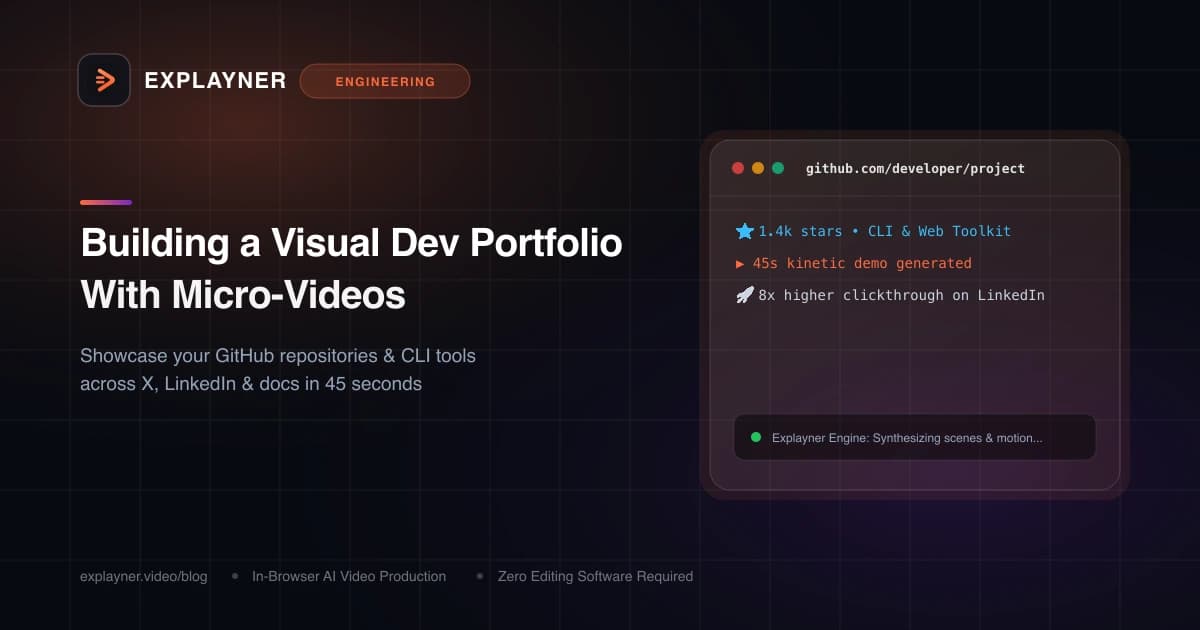Click the Explayner logo icon
Viewport: 1200px width, 630px height.
(x=104, y=80)
